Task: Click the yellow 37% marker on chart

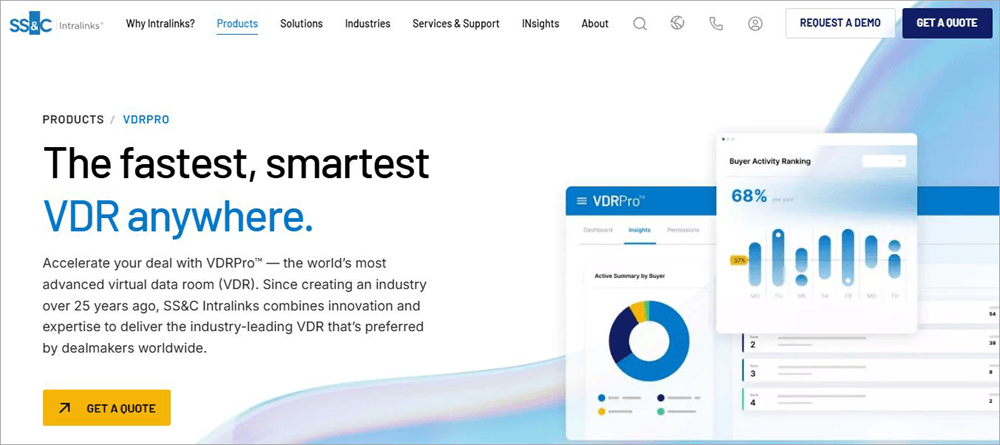Action: pos(739,260)
